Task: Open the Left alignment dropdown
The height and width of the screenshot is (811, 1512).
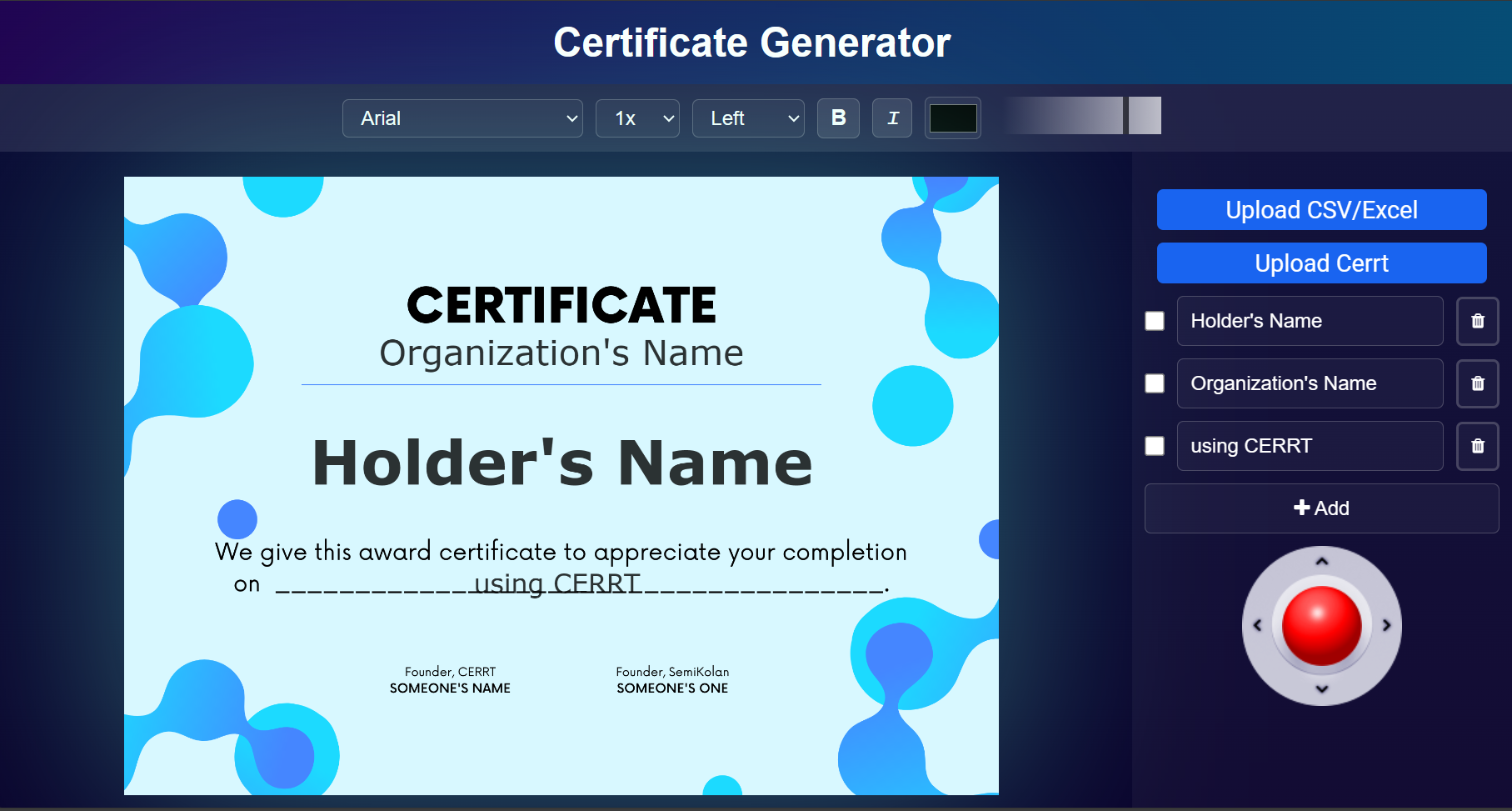Action: pos(747,118)
